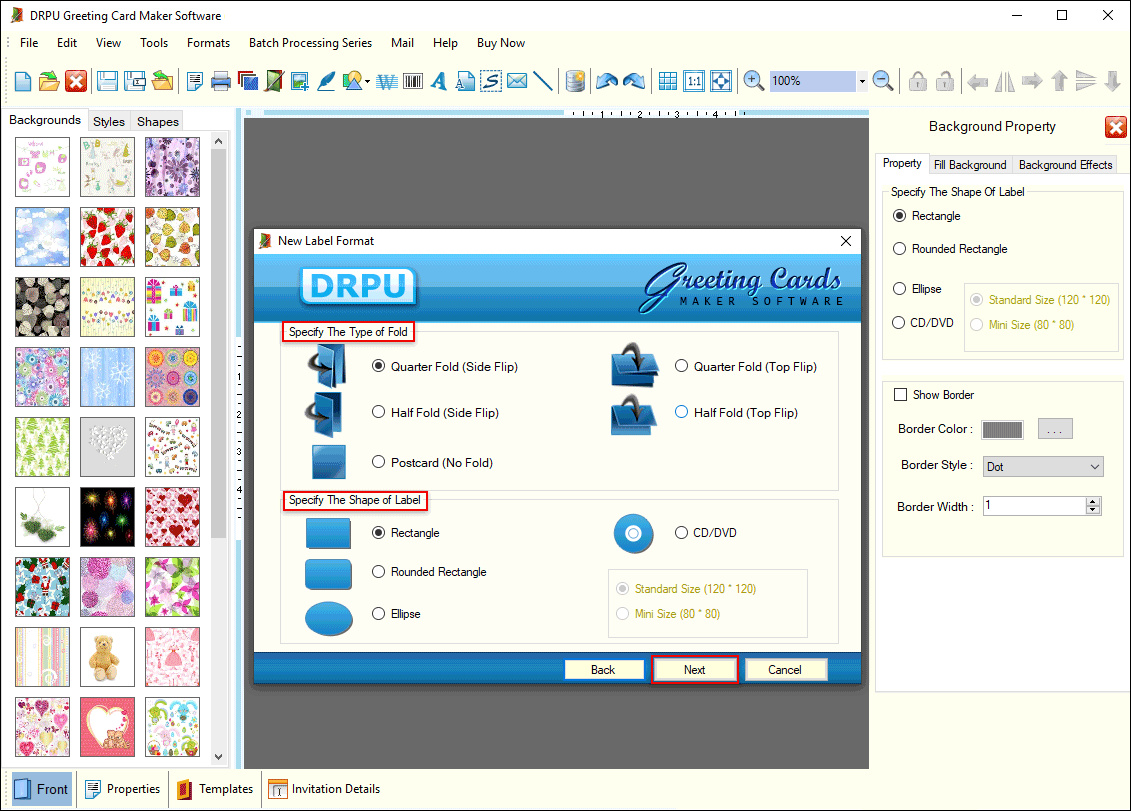The image size is (1131, 811).
Task: Click the selection S tool icon
Action: click(x=490, y=81)
